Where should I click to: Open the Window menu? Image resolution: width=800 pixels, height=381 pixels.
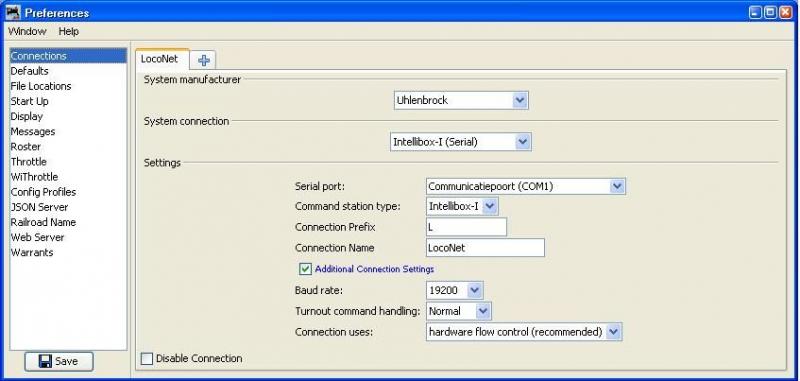[27, 31]
